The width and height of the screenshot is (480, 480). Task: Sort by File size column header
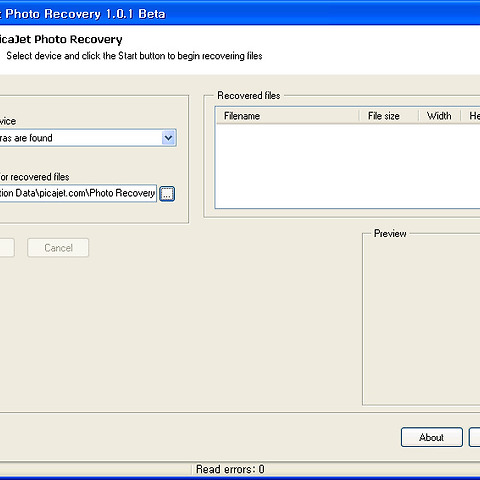point(389,116)
